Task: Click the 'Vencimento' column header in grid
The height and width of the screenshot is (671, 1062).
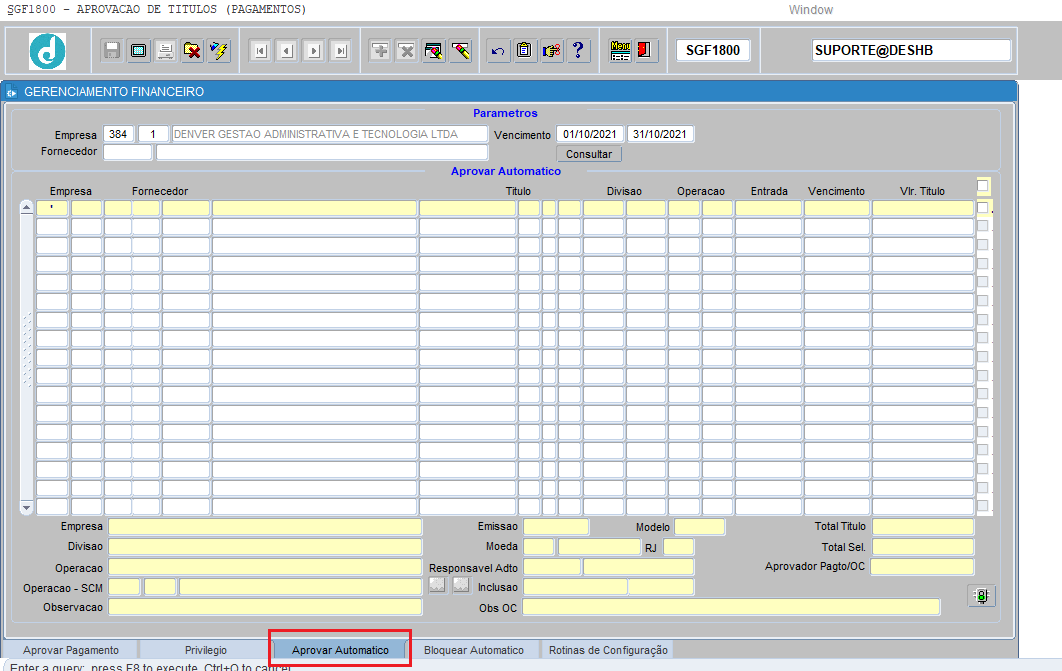Action: 836,191
